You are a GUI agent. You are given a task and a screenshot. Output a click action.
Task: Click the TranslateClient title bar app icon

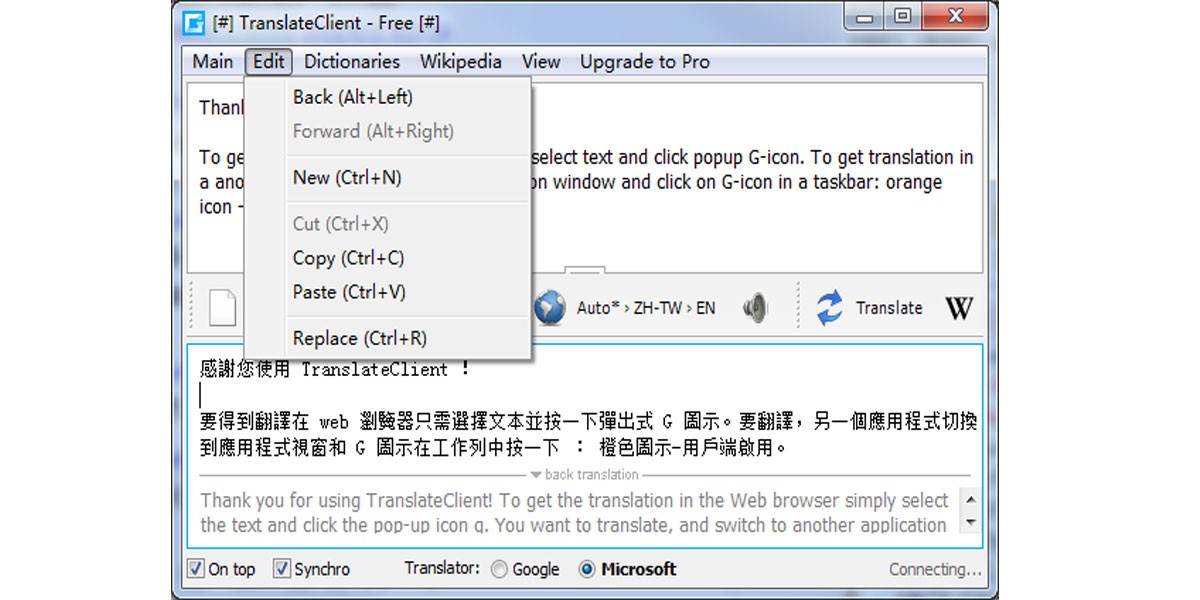tap(194, 23)
